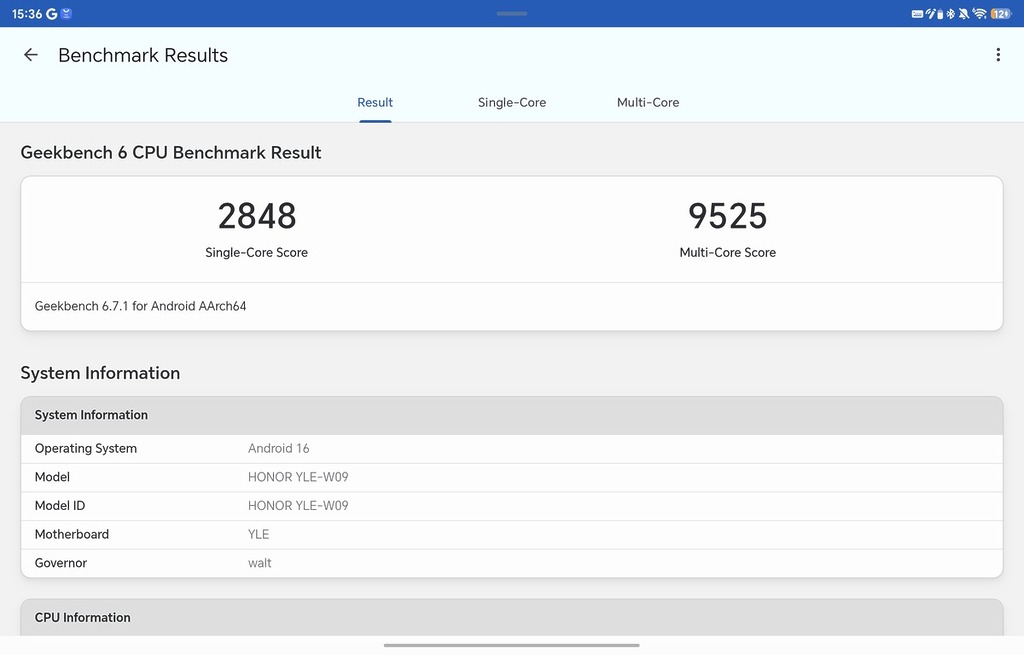Tap the Google G icon in status bar
The width and height of the screenshot is (1024, 655).
click(x=52, y=14)
